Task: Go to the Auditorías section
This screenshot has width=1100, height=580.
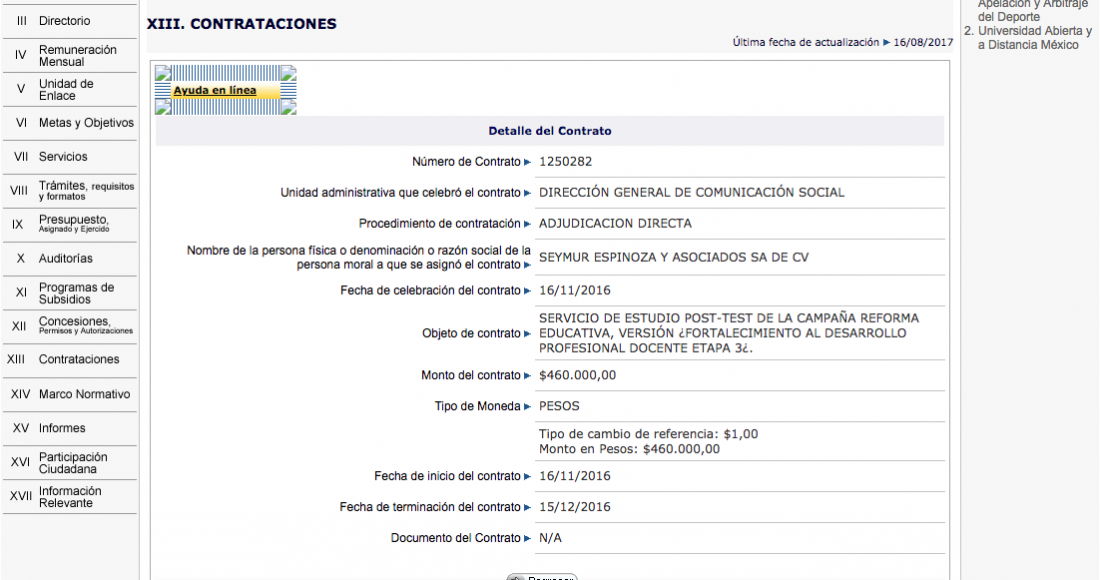Action: pyautogui.click(x=65, y=259)
